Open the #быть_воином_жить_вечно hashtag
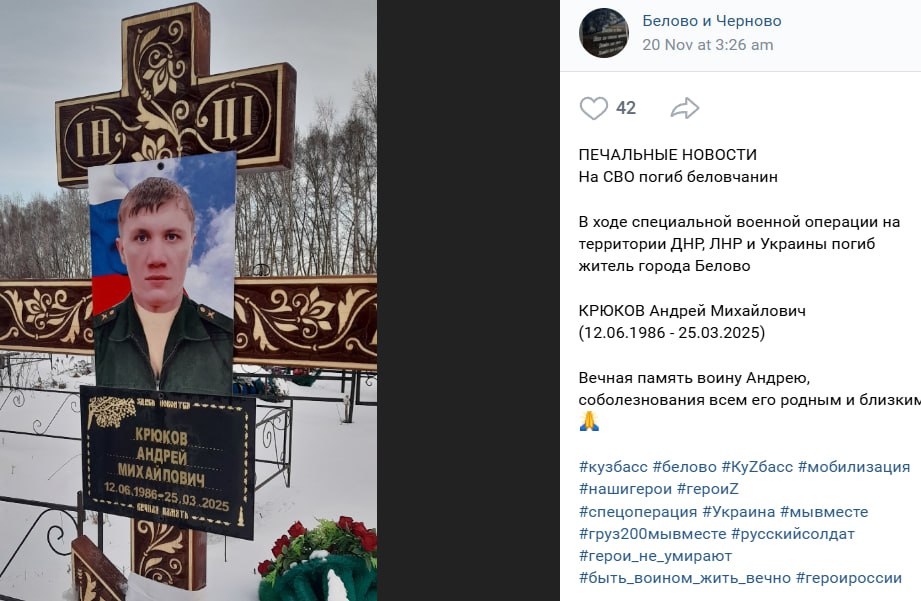The image size is (921, 601). (x=685, y=578)
